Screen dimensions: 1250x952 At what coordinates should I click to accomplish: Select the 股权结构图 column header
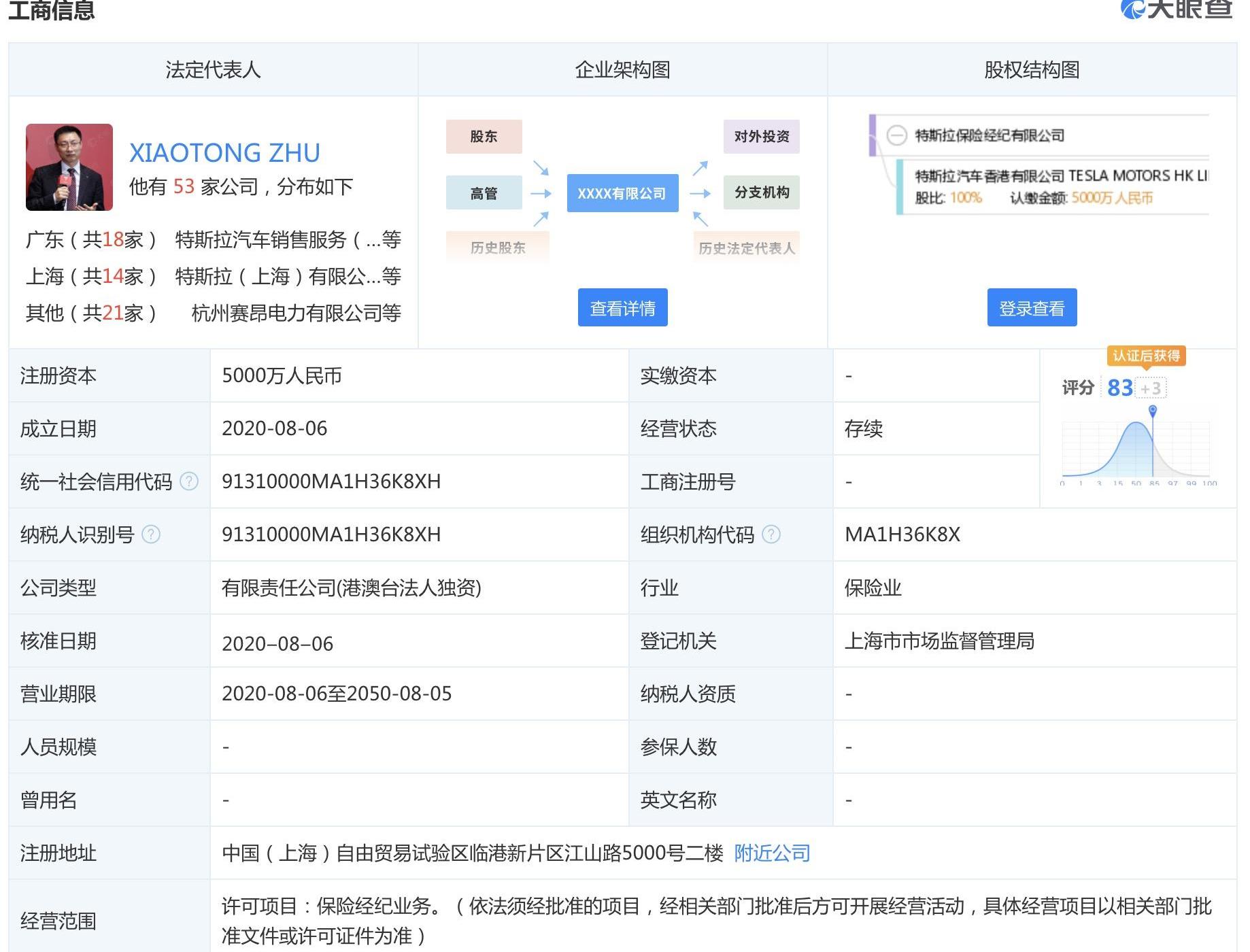1032,69
